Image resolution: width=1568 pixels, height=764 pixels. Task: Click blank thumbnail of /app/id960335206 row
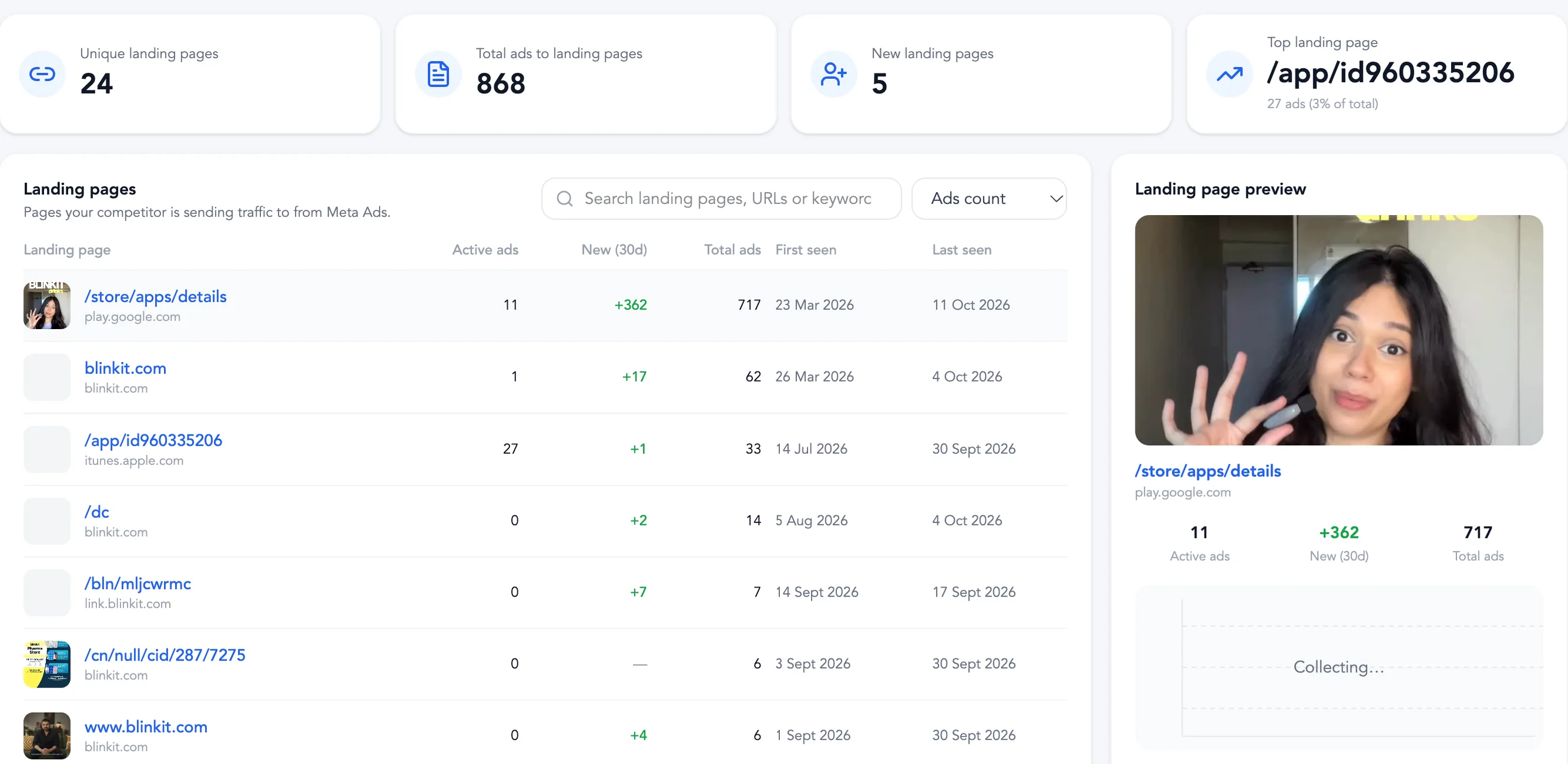click(x=47, y=449)
